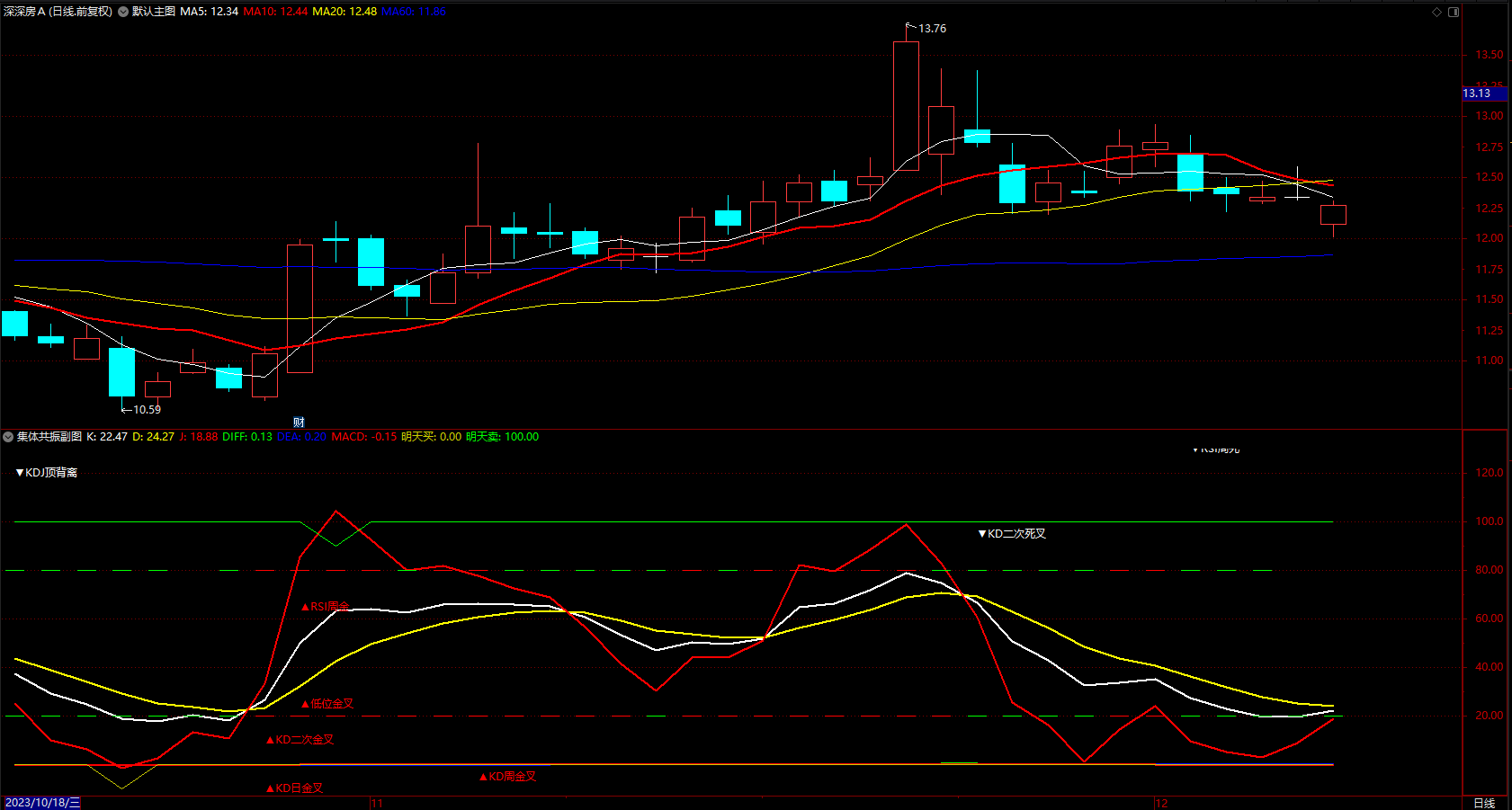The image size is (1512, 810).
Task: Click the KD周金叉 signal label
Action: [x=508, y=777]
